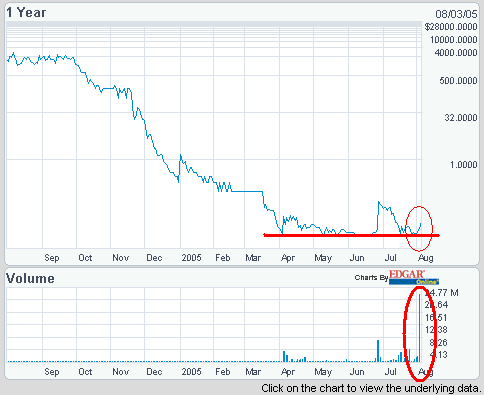
Task: Click the Apr label under the price chart
Action: (288, 258)
